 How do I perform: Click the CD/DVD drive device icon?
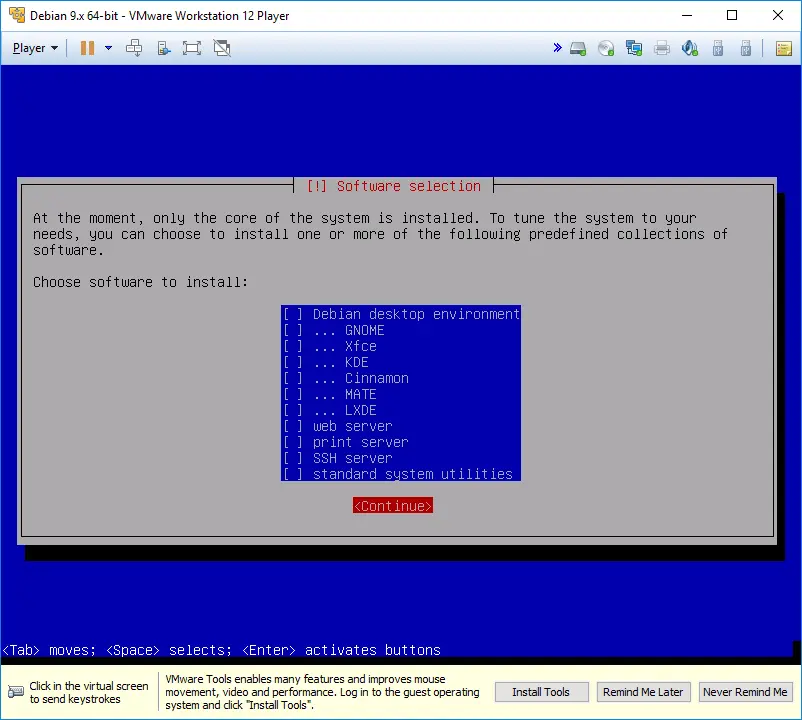(606, 49)
